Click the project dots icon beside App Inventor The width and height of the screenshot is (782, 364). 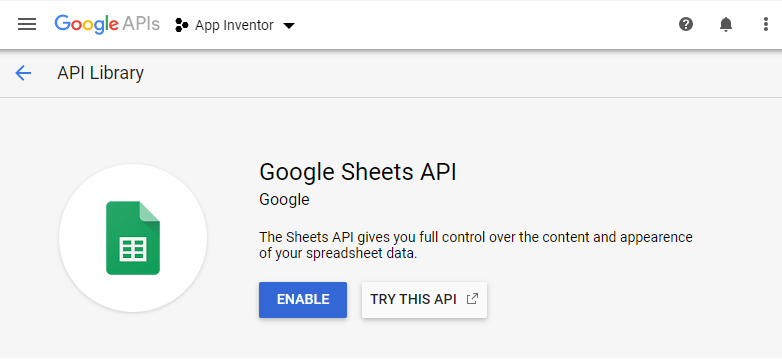[x=182, y=25]
